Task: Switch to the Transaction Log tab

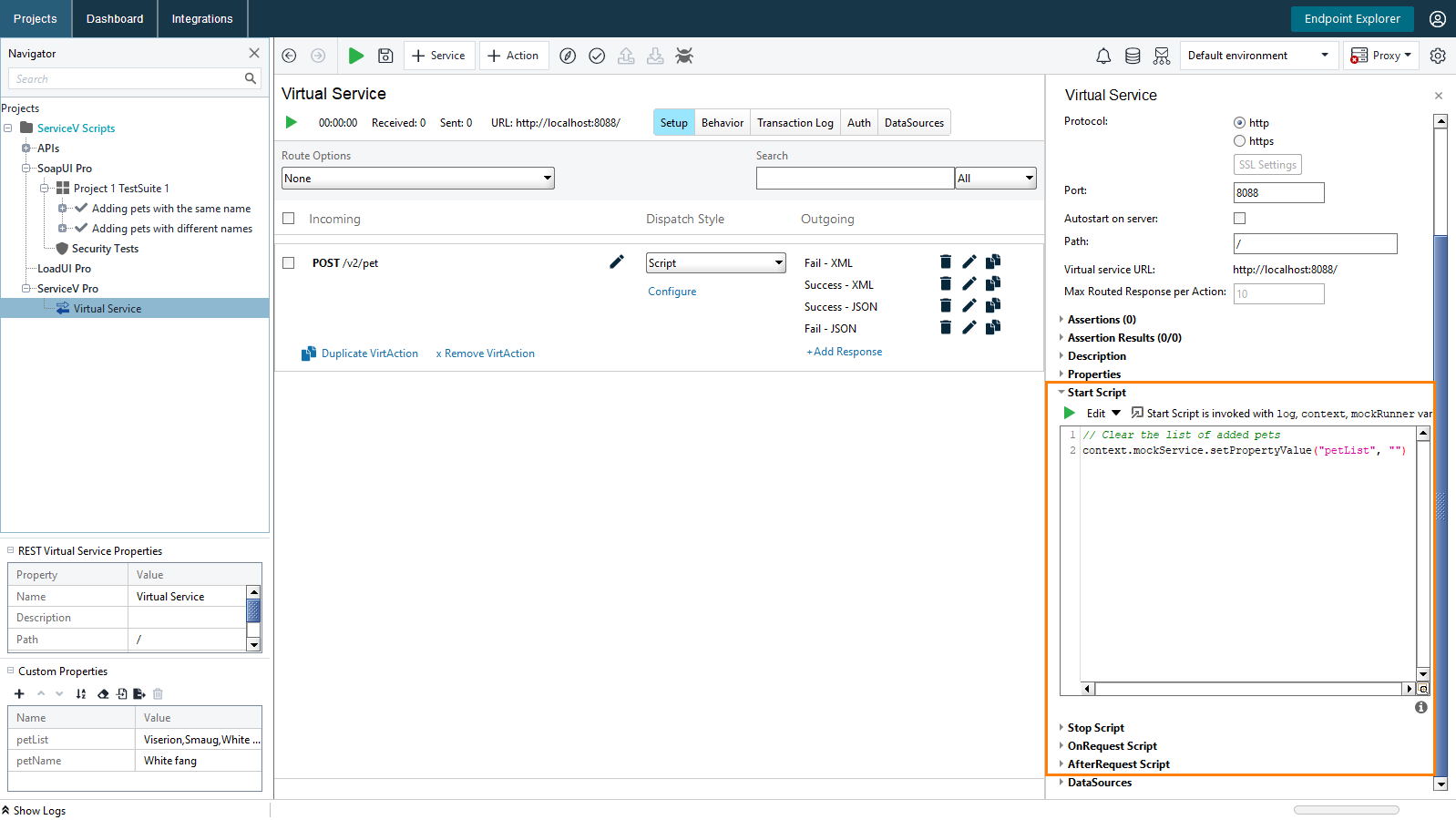Action: pyautogui.click(x=795, y=122)
